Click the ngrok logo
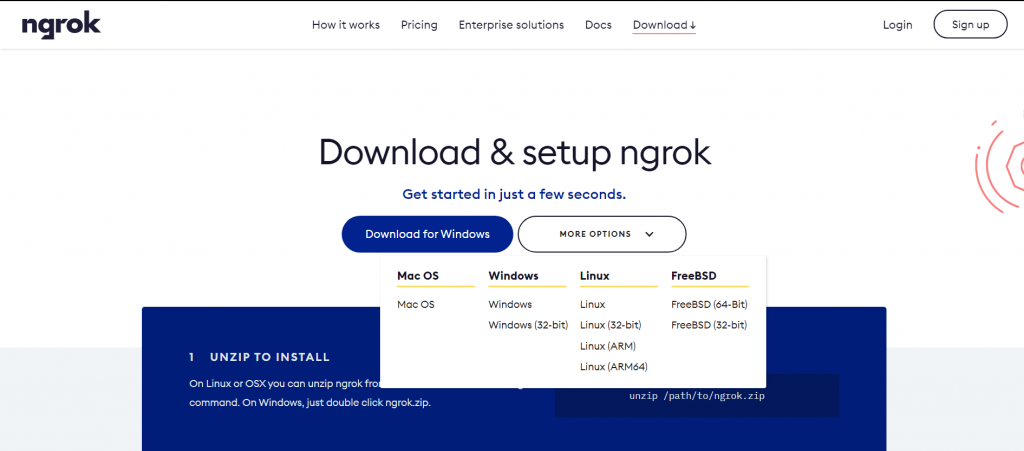Image resolution: width=1024 pixels, height=451 pixels. pyautogui.click(x=61, y=25)
